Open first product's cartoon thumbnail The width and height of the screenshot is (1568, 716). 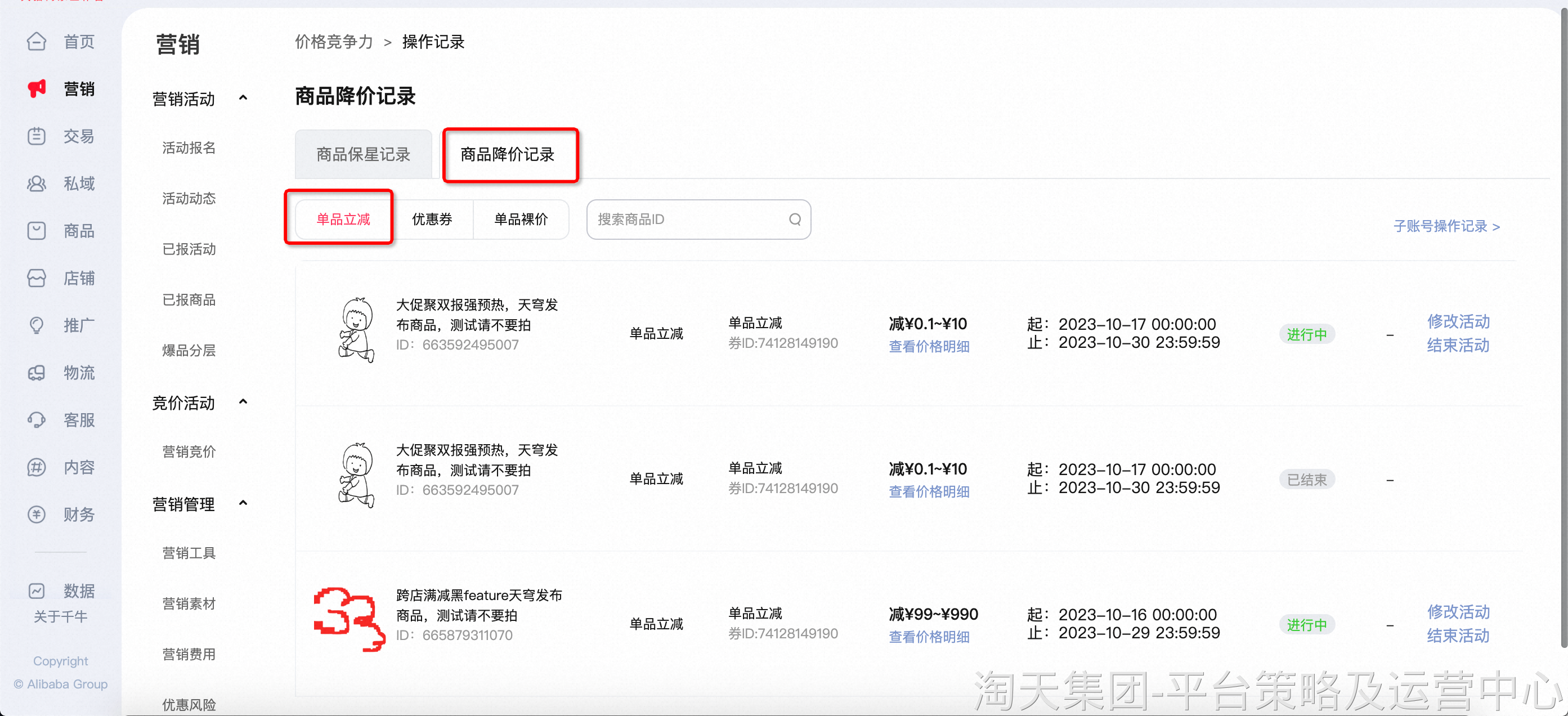pyautogui.click(x=356, y=330)
